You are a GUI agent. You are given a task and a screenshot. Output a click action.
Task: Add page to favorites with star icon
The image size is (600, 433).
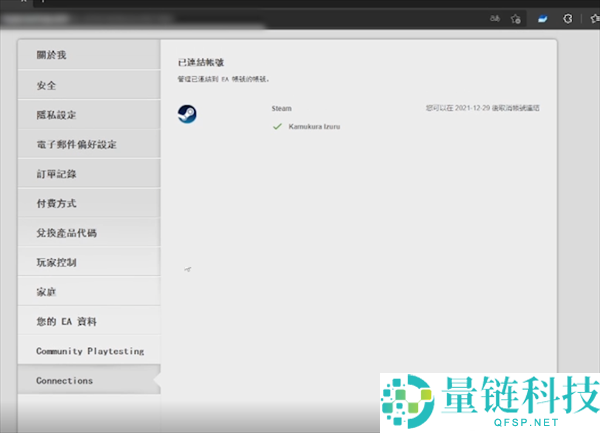(516, 17)
